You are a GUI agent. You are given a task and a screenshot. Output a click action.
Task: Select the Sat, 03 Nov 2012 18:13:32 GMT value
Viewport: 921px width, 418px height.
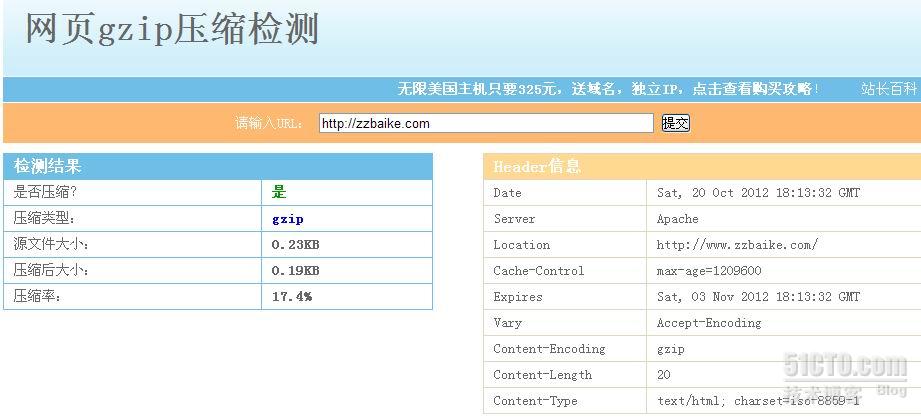[758, 296]
